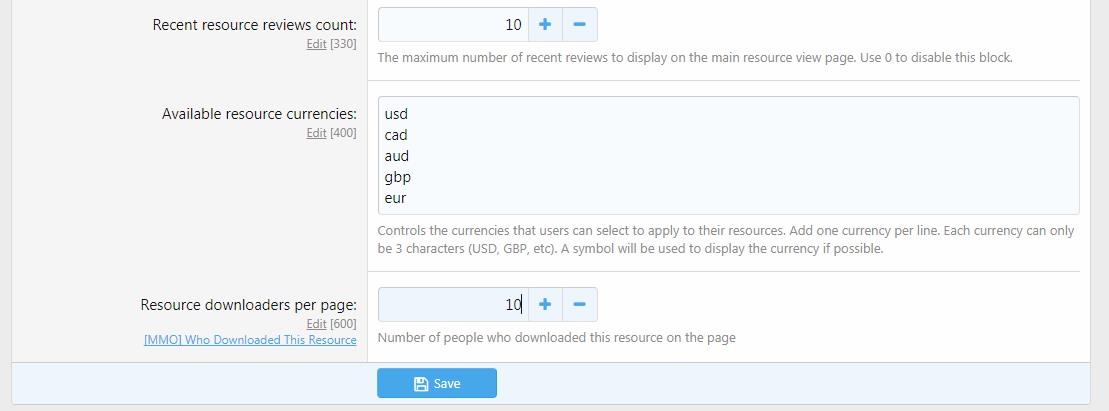
Task: Place cursor on the 'cad' currency line
Action: [396, 135]
